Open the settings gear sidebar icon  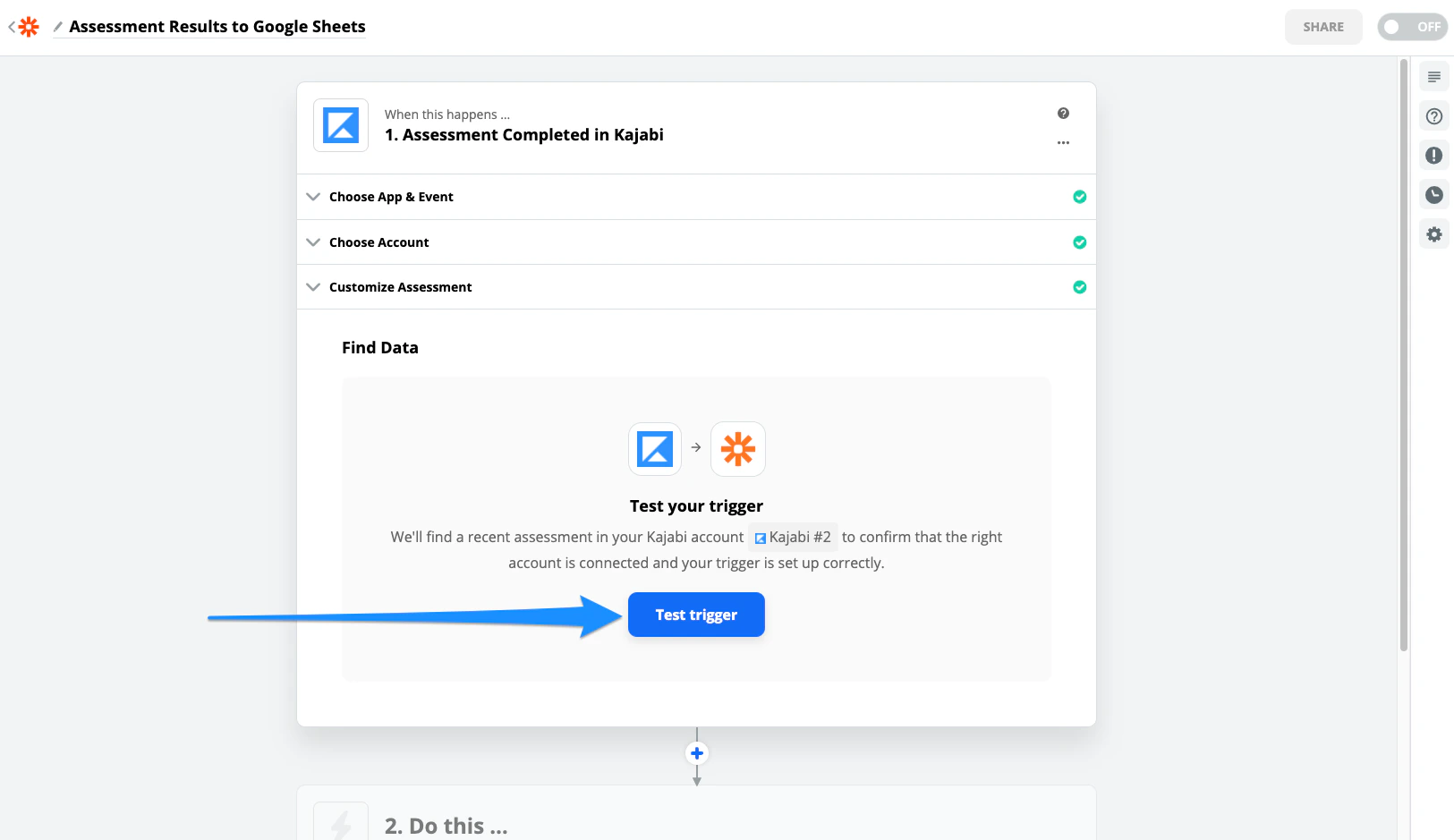1434,234
